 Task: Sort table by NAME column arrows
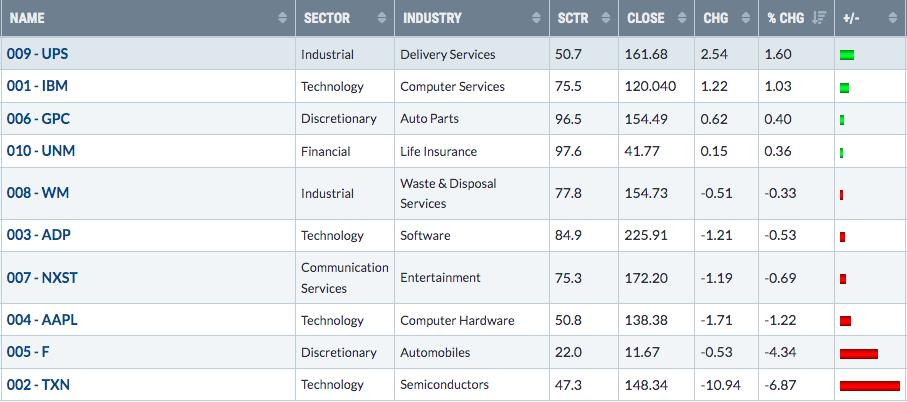click(x=282, y=18)
